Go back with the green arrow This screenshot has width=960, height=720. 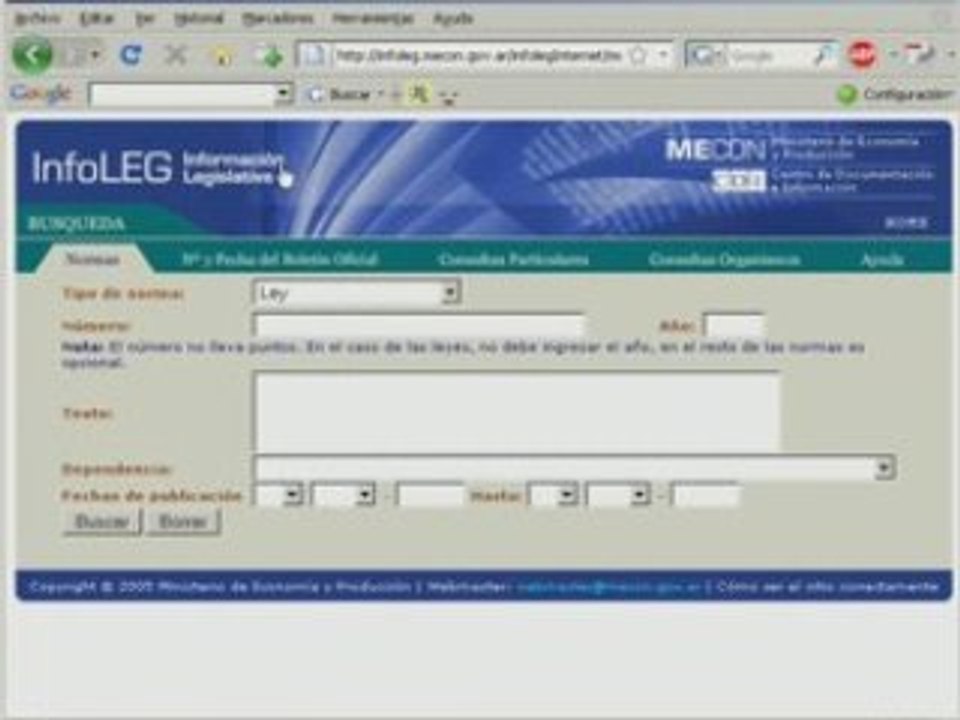coord(32,55)
